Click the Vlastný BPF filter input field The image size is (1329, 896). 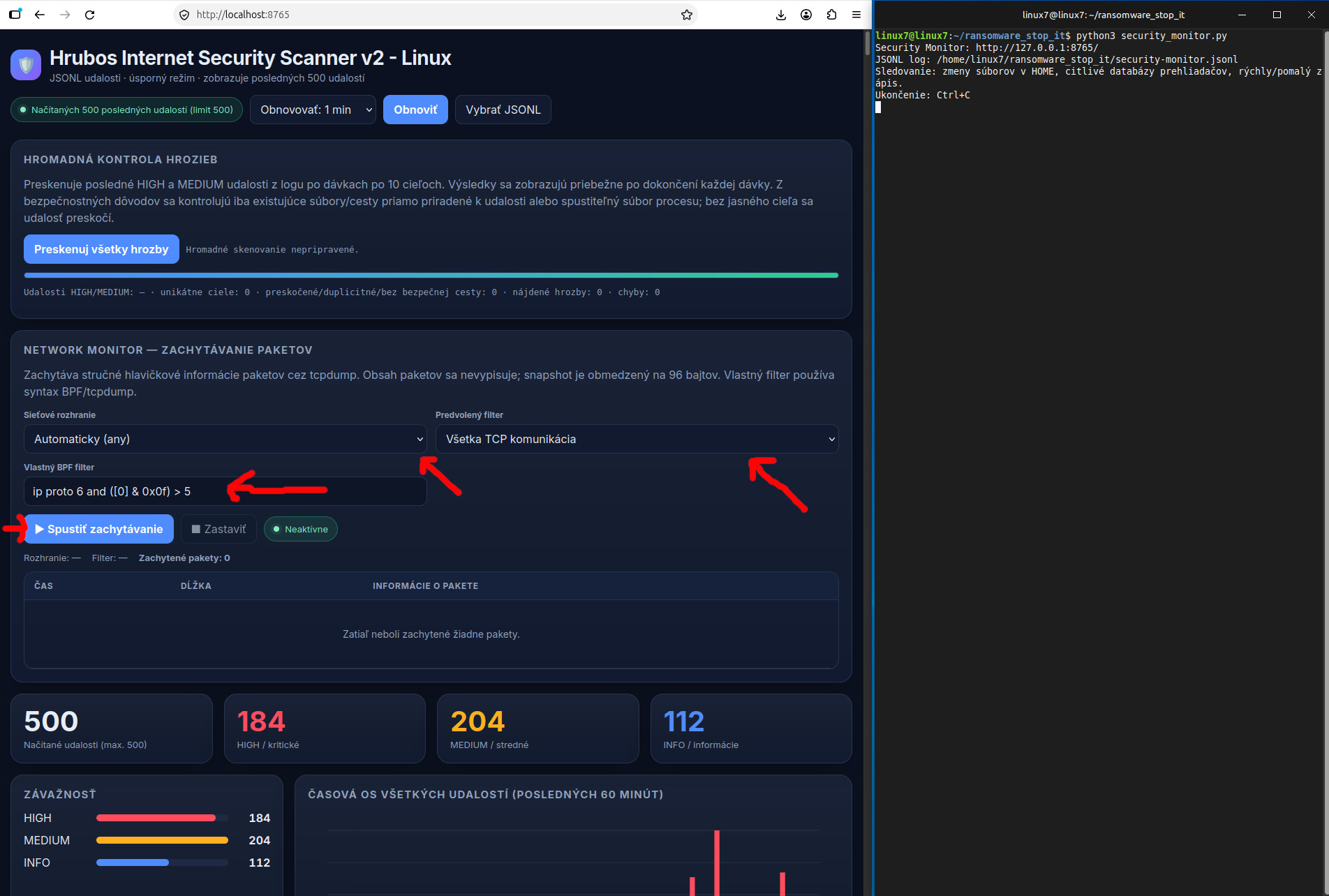[x=225, y=491]
